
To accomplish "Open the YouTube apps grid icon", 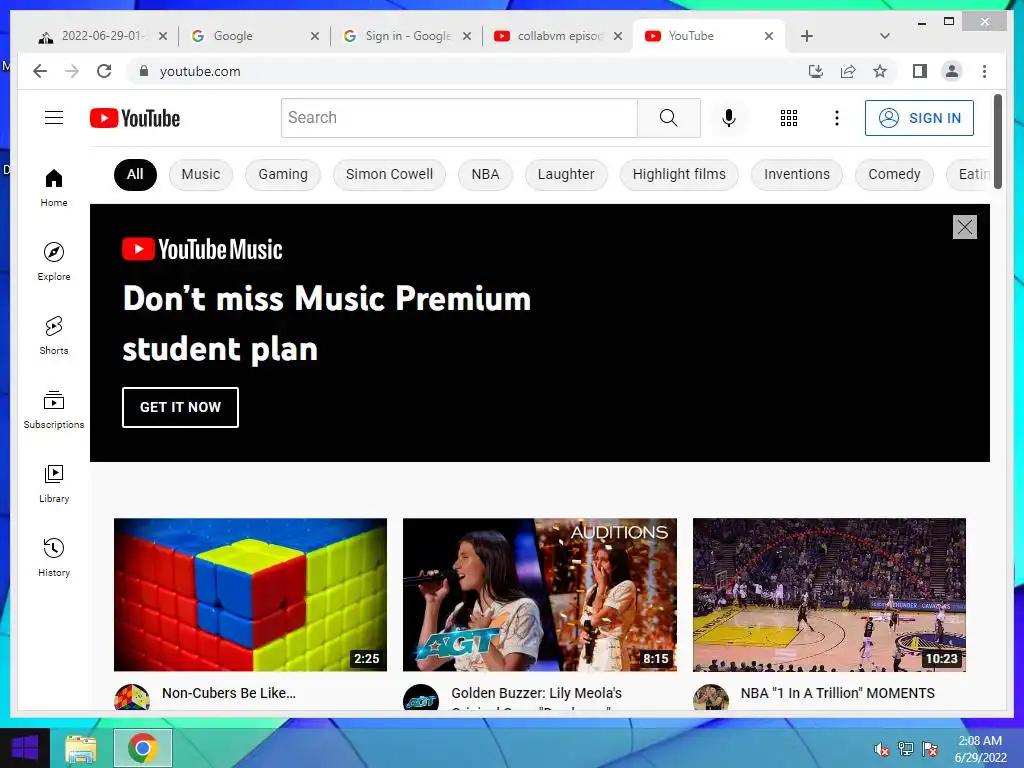I will pos(789,118).
